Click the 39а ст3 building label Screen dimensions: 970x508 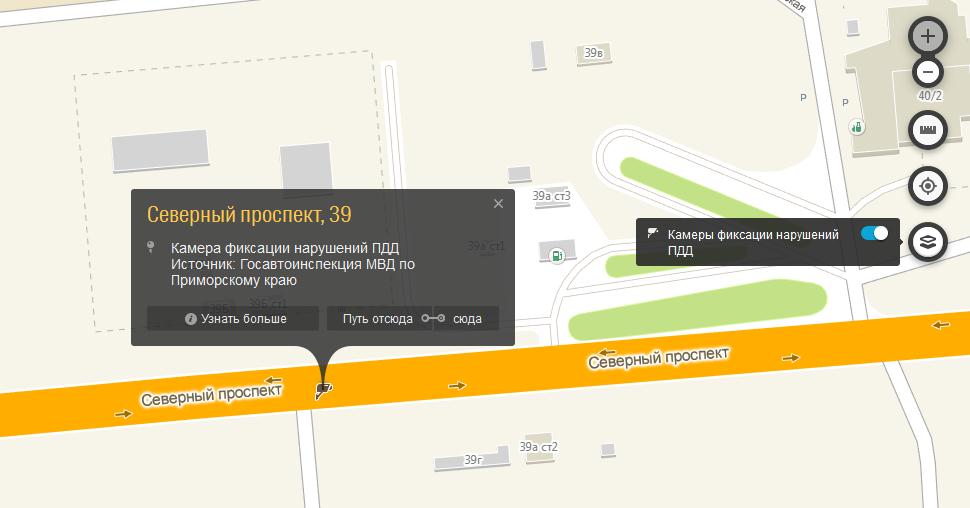pyautogui.click(x=552, y=196)
